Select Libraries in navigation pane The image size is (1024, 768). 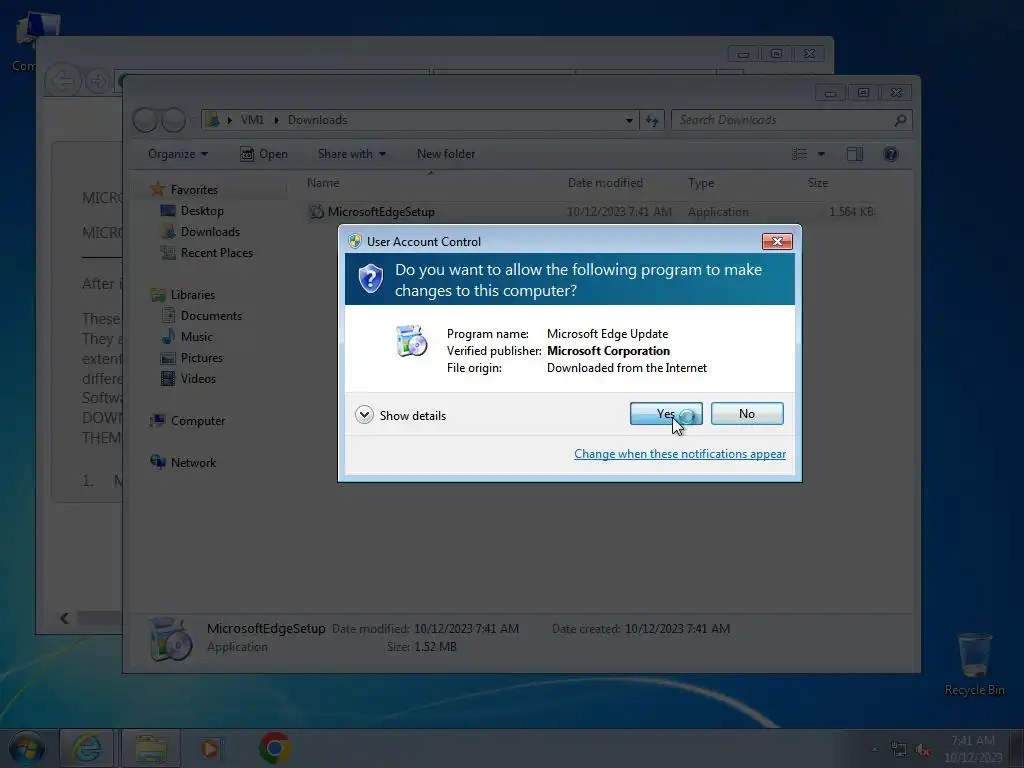point(193,295)
